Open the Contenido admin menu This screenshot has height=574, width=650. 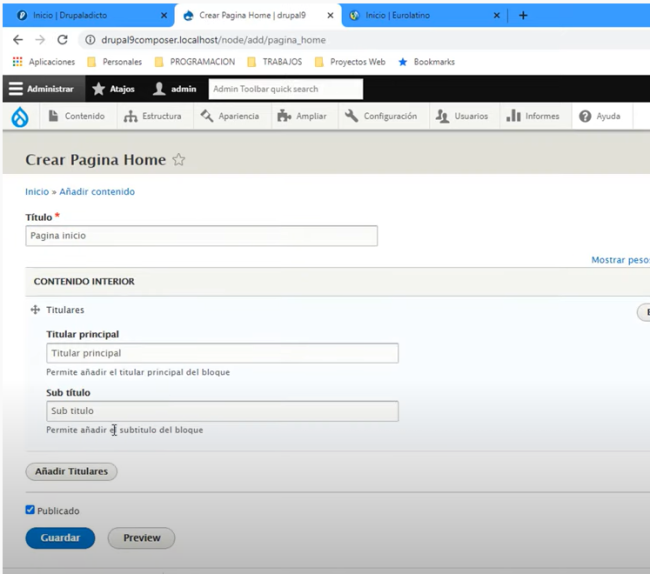click(77, 116)
